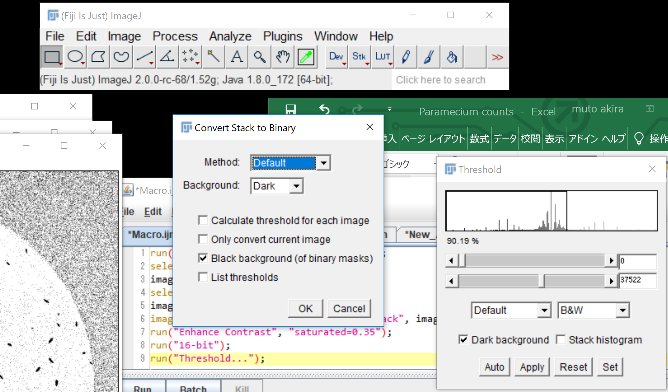The width and height of the screenshot is (668, 392).
Task: Open the ImageJ Analyze menu
Action: (x=230, y=36)
